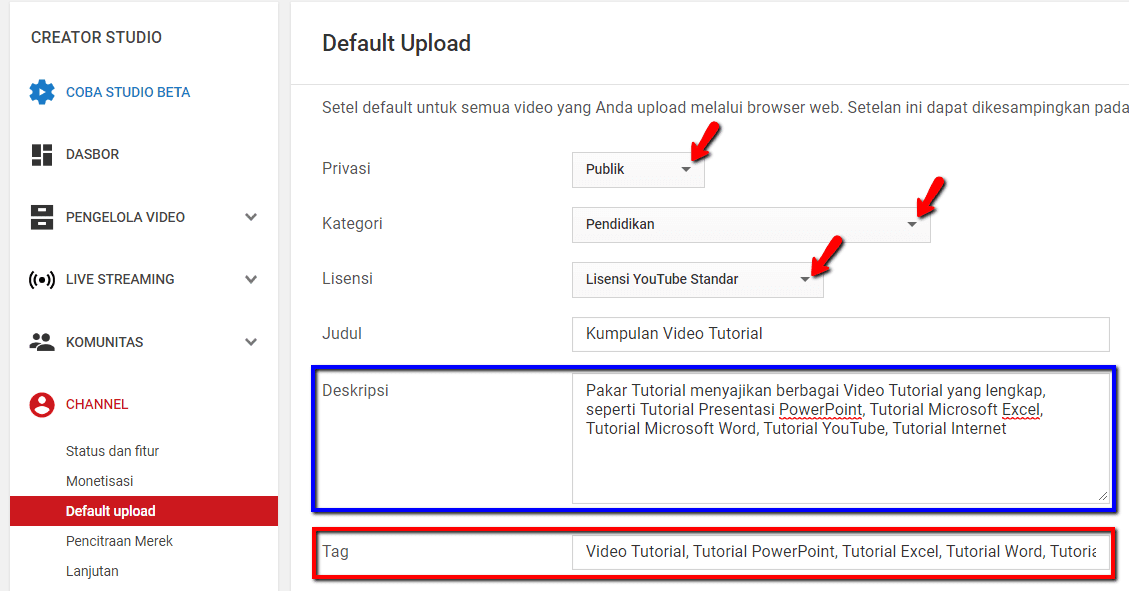The width and height of the screenshot is (1129, 591).
Task: Click the Judul field label
Action: tap(342, 334)
